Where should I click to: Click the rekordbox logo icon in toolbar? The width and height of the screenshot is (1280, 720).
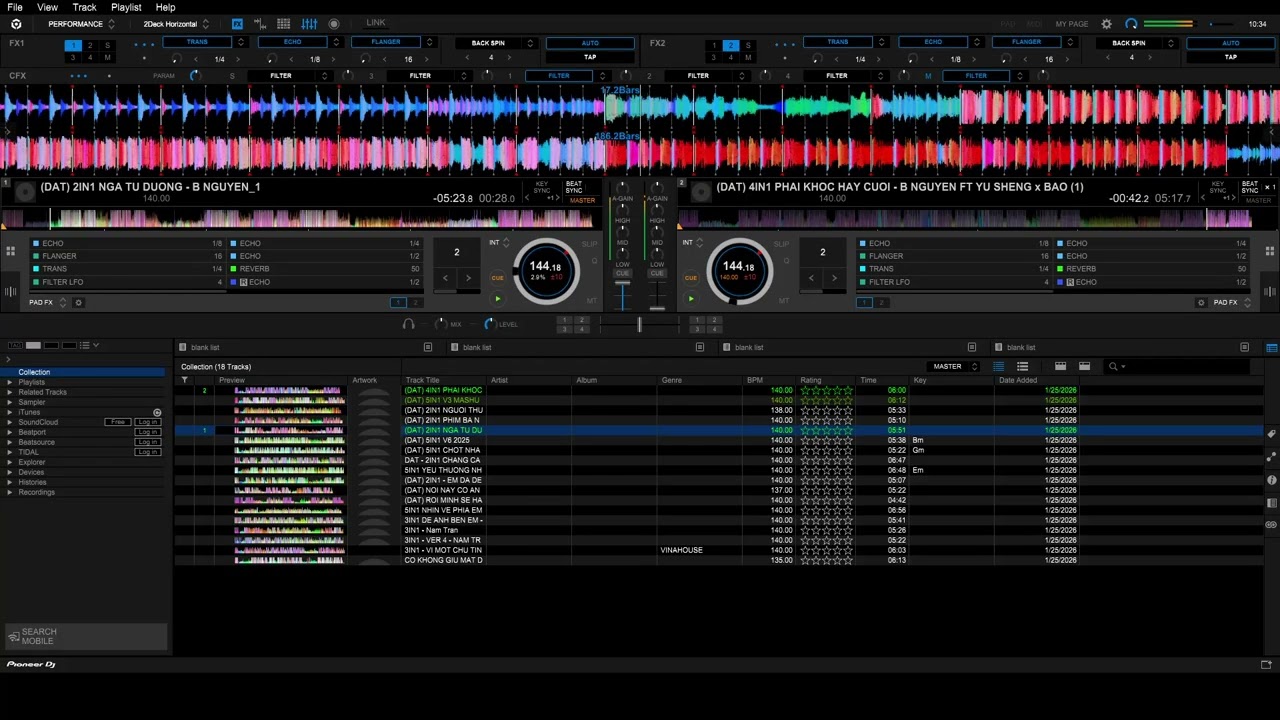(x=16, y=24)
